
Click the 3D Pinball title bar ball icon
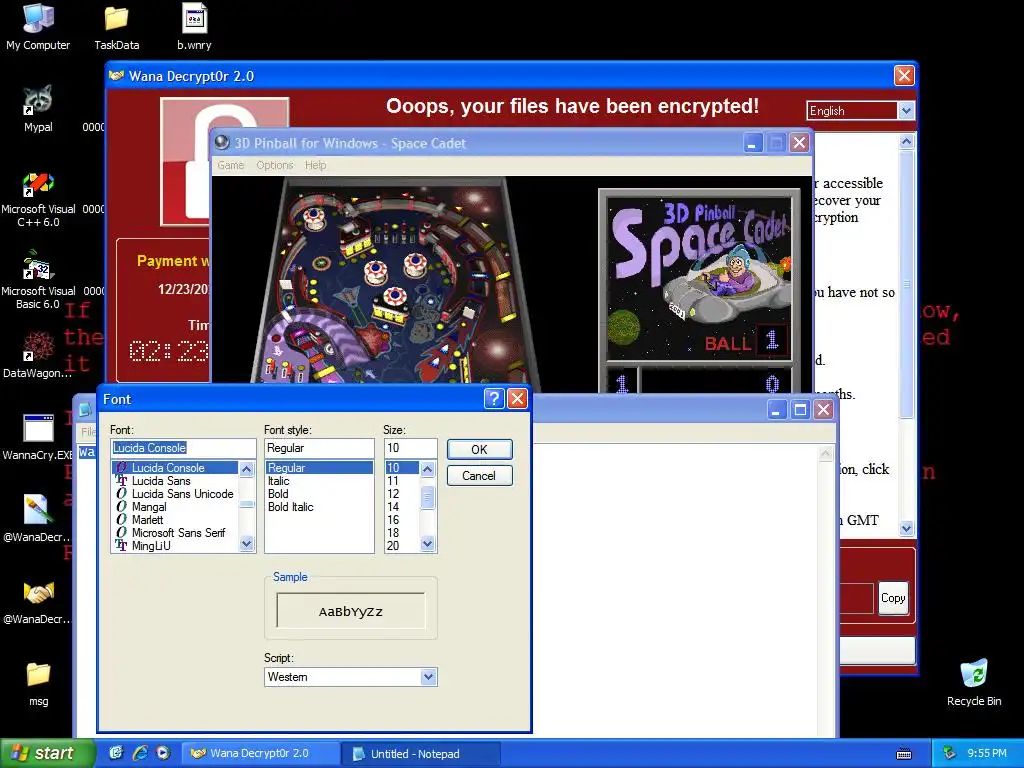pos(222,142)
